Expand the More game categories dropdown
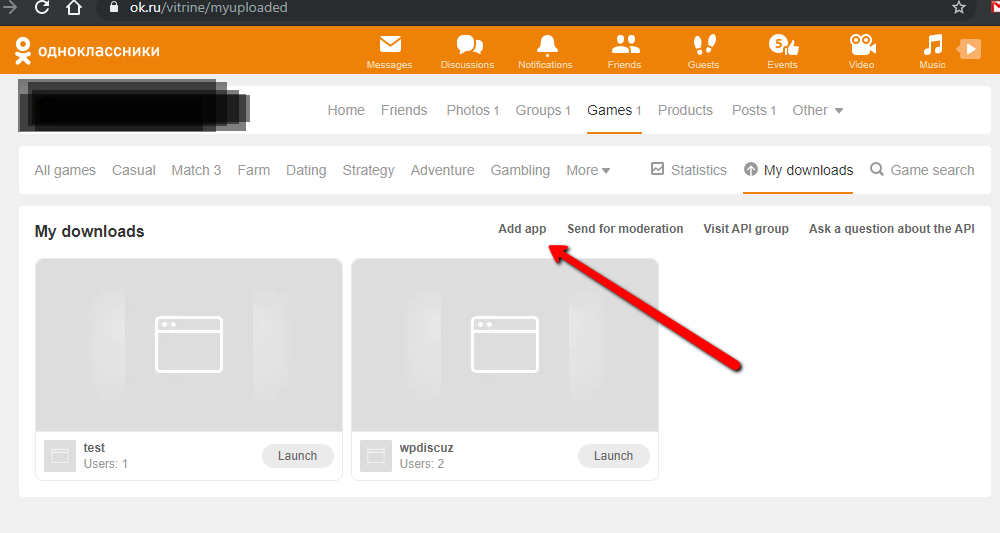The image size is (1000, 533). click(588, 170)
